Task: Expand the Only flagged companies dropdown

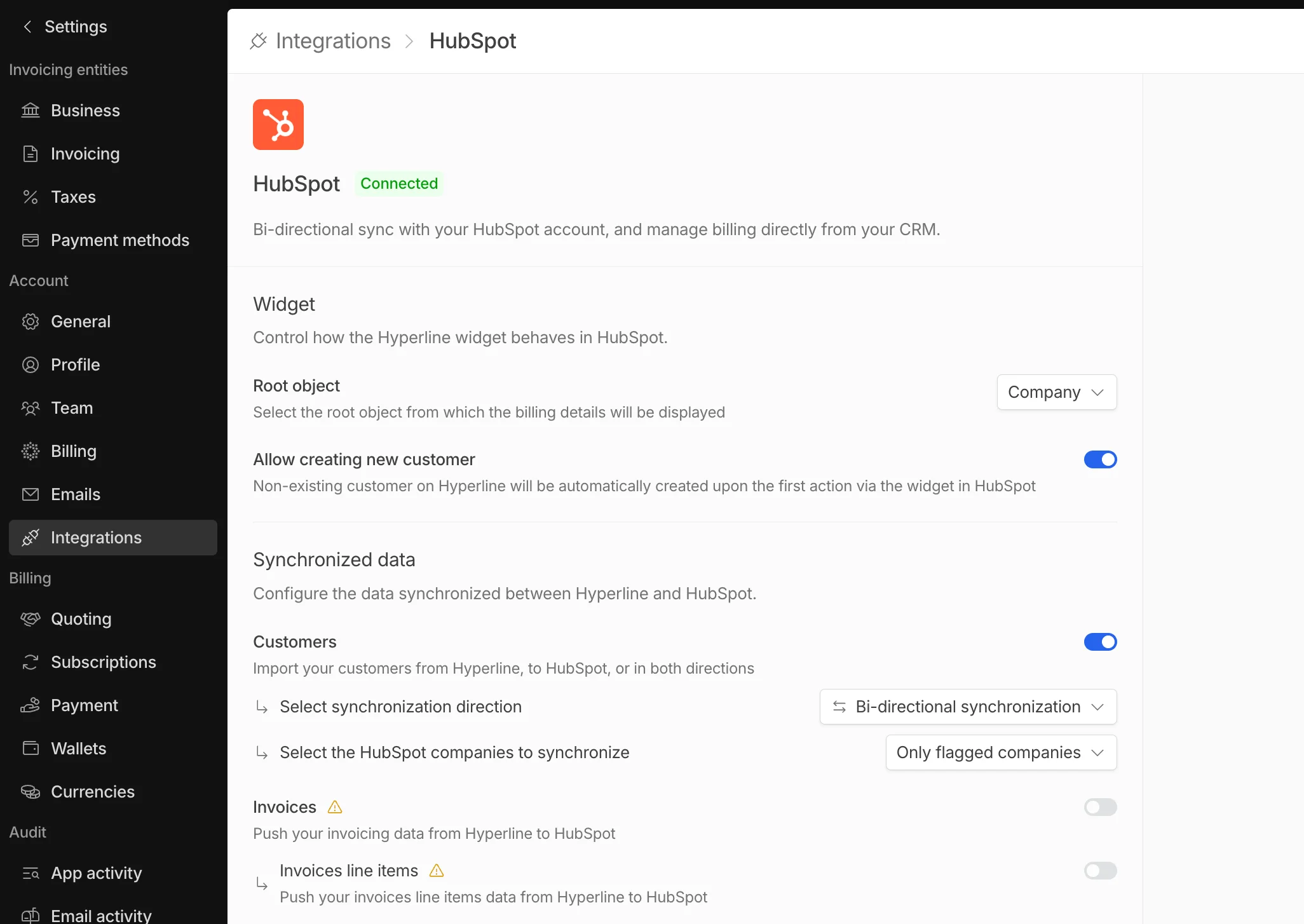Action: click(1002, 752)
